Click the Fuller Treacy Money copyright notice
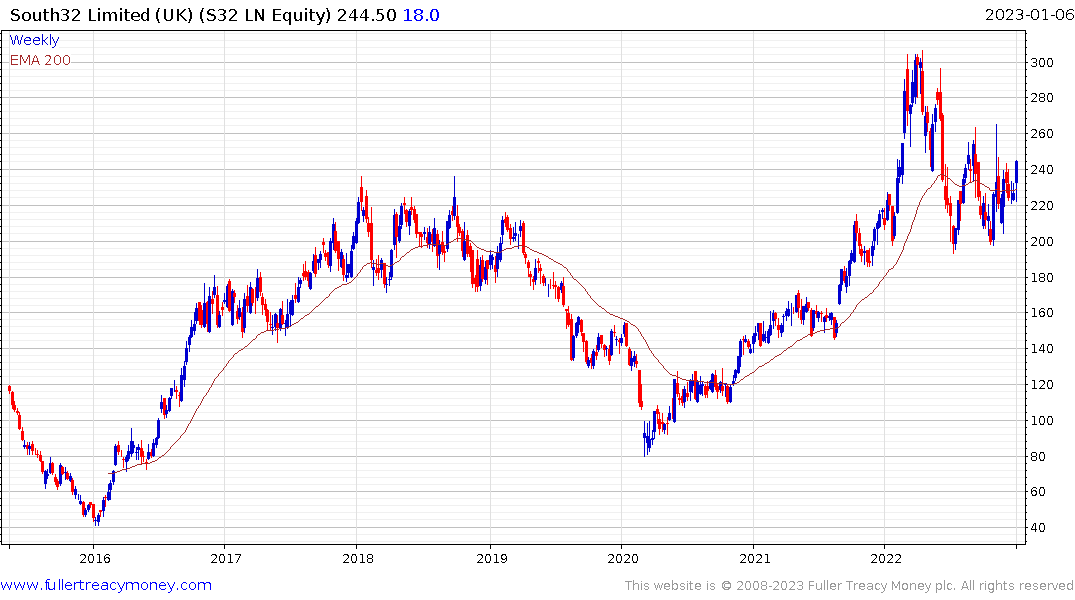 pyautogui.click(x=849, y=586)
